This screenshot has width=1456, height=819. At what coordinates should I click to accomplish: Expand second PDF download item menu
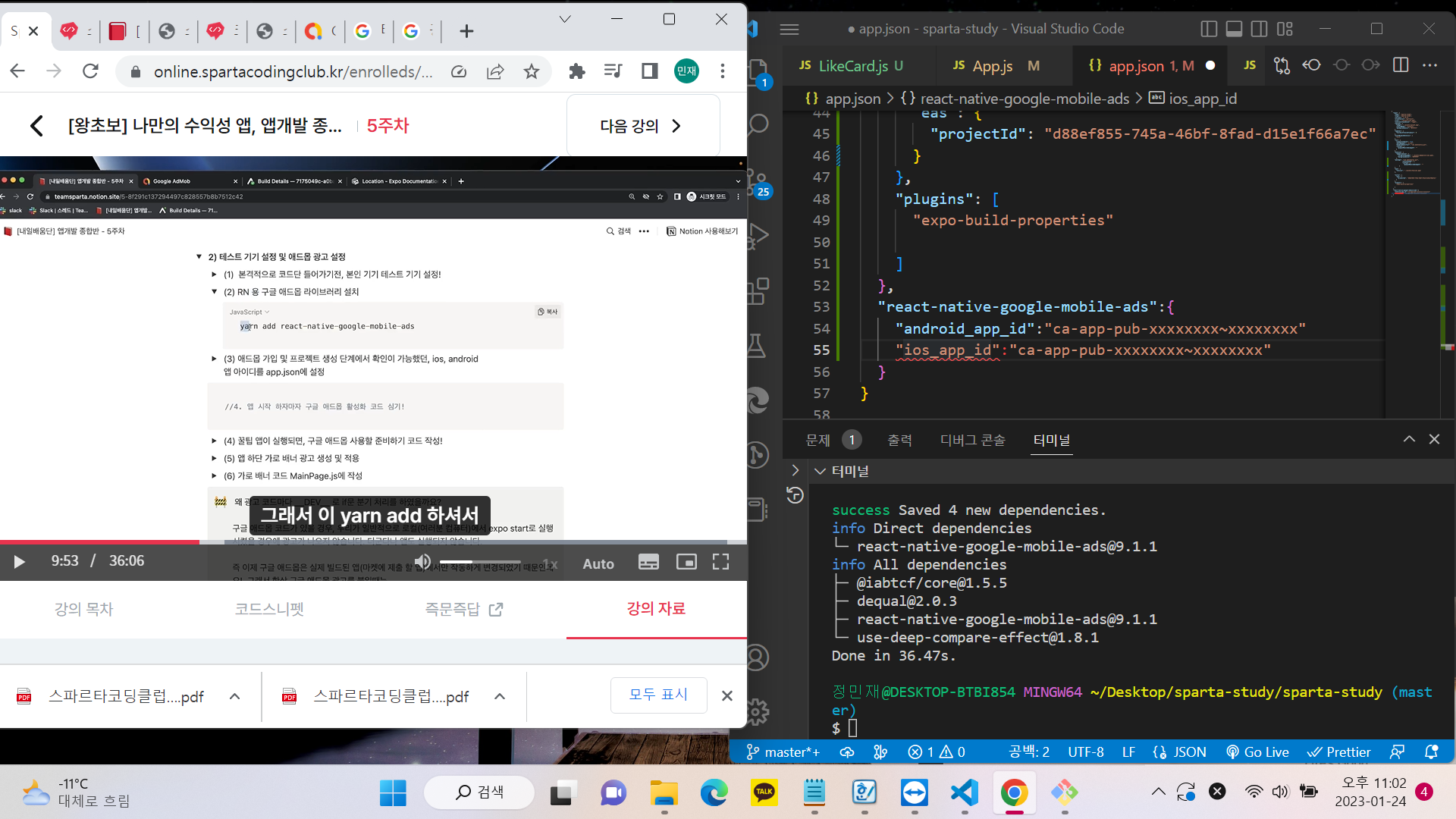coord(500,696)
